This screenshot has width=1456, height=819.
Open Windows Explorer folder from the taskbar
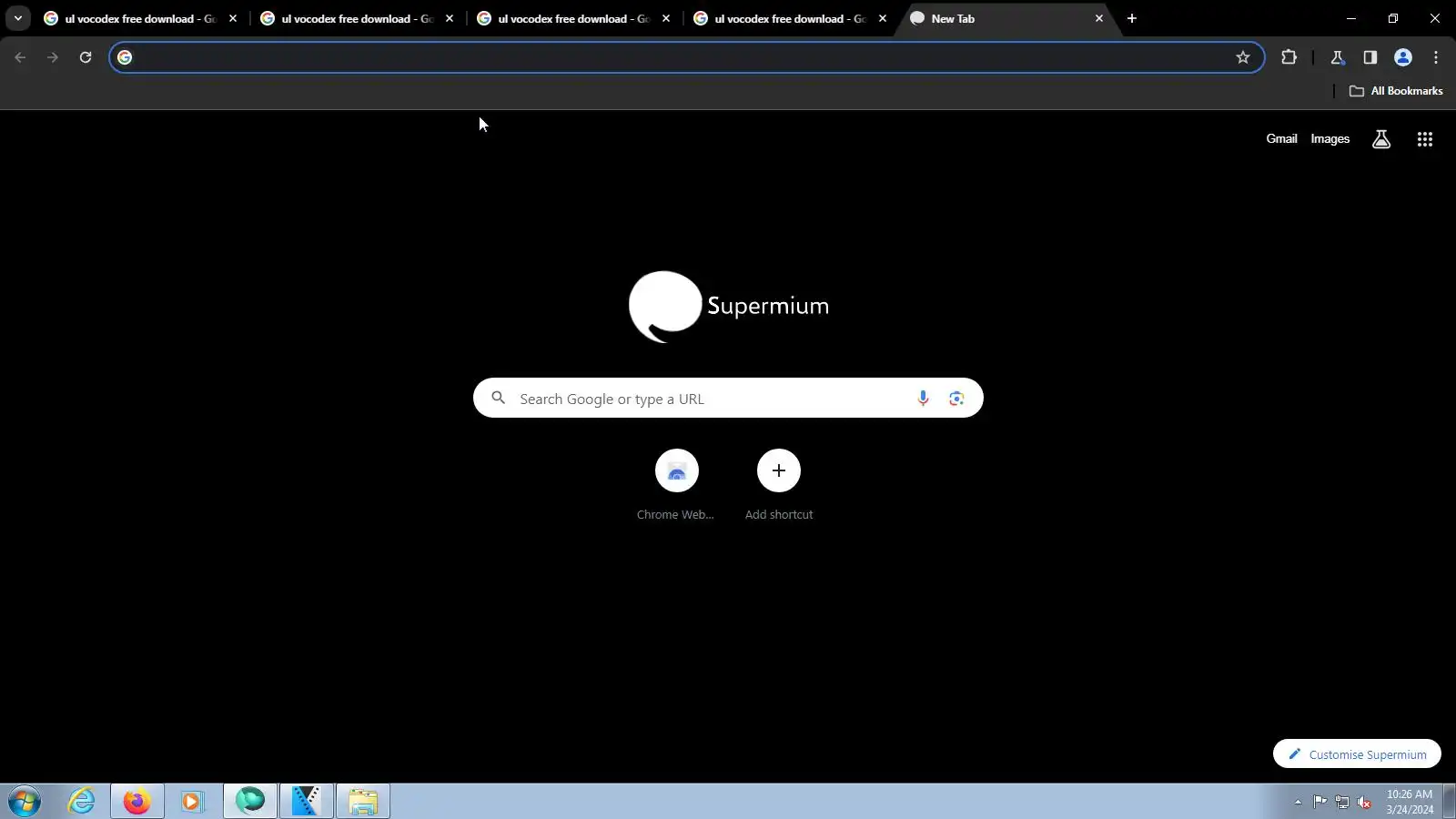click(x=363, y=802)
